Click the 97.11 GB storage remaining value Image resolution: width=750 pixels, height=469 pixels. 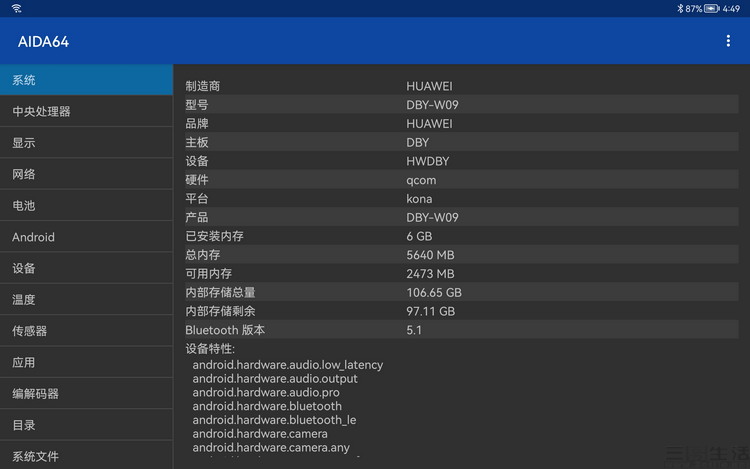430,311
